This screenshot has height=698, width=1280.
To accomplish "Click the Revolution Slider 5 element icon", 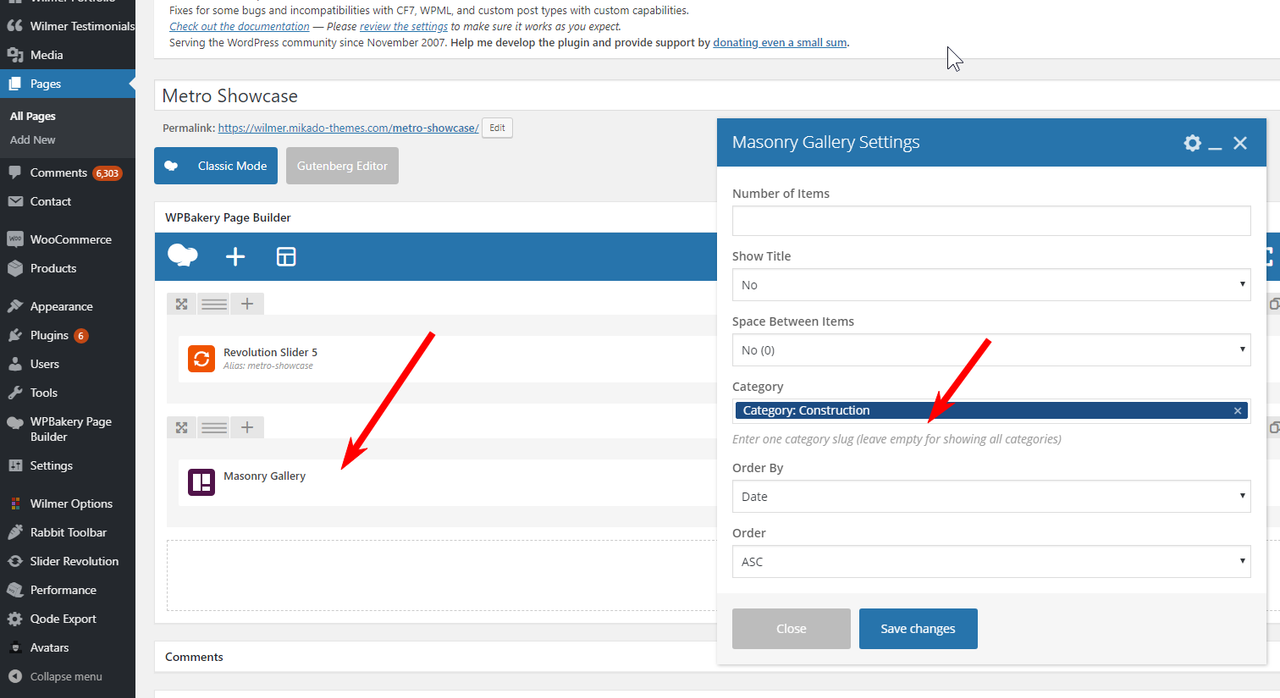I will click(201, 358).
